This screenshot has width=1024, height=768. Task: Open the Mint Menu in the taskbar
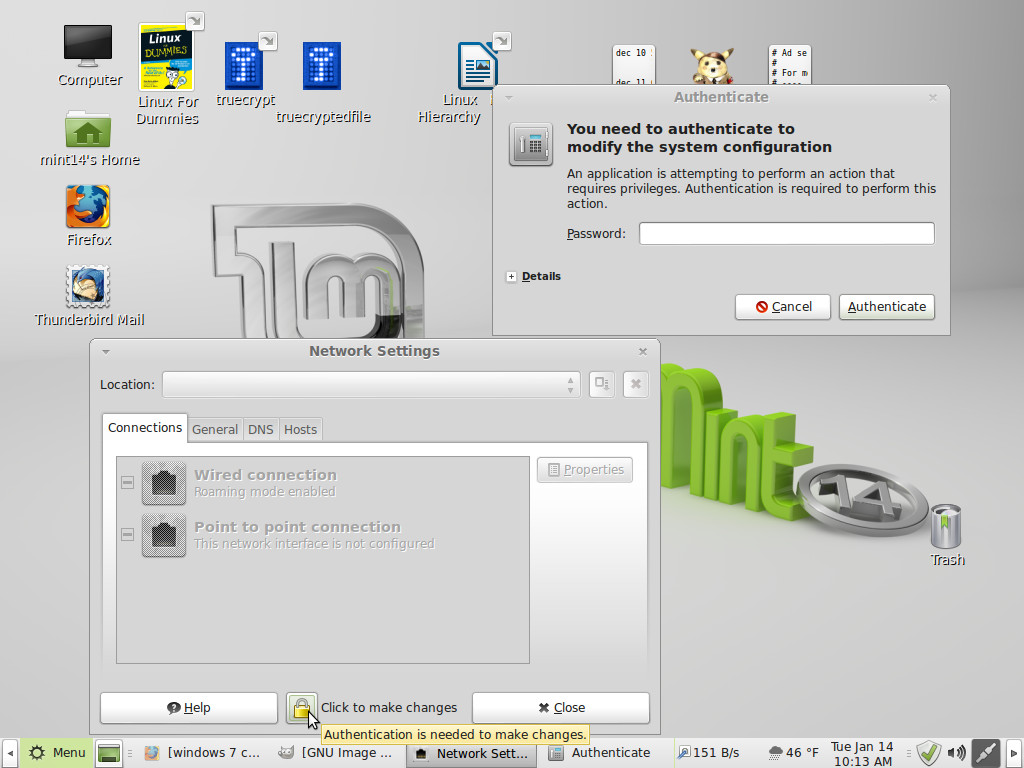click(x=58, y=752)
